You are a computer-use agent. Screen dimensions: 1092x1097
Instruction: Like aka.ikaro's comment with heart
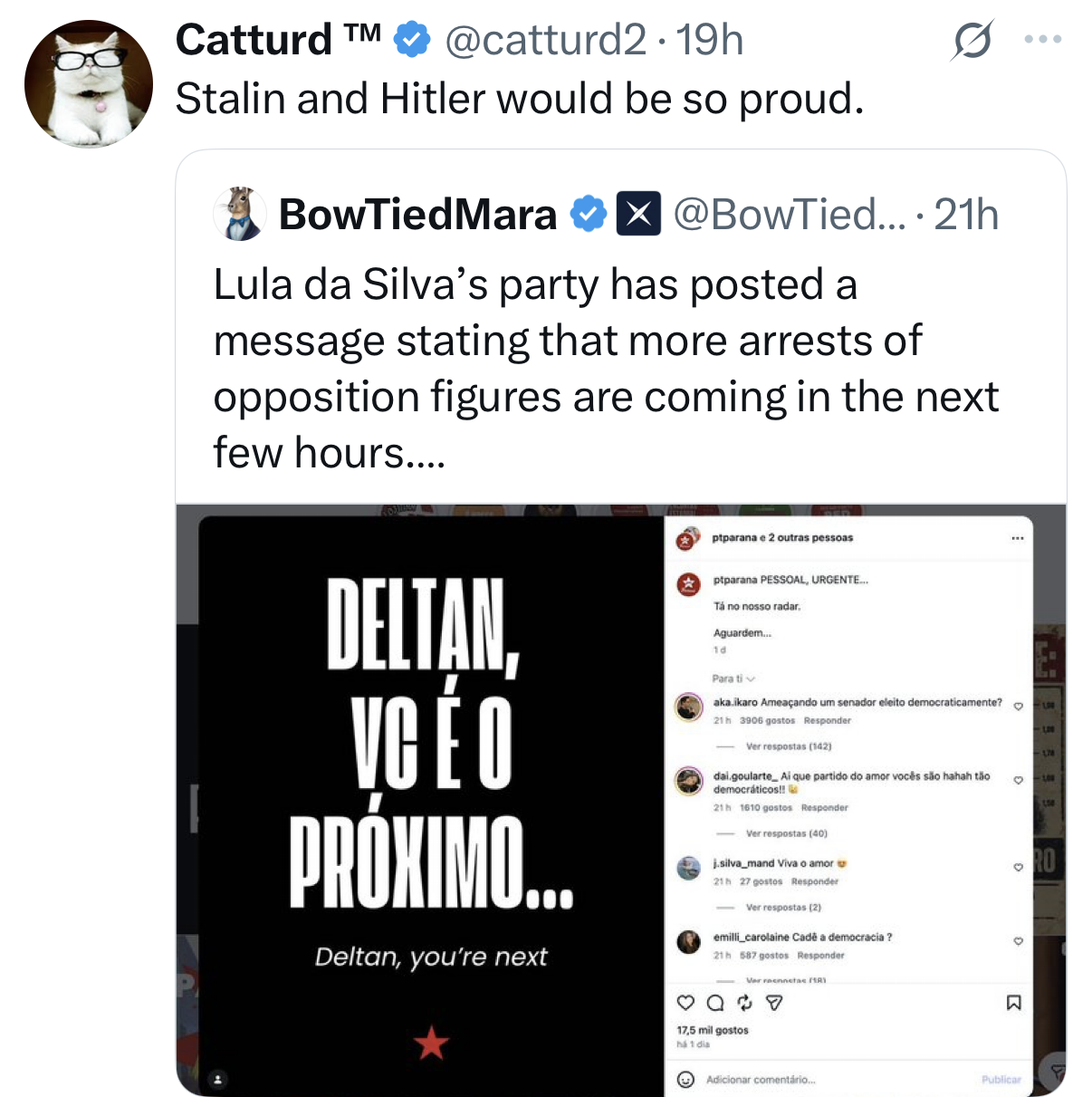point(1018,707)
